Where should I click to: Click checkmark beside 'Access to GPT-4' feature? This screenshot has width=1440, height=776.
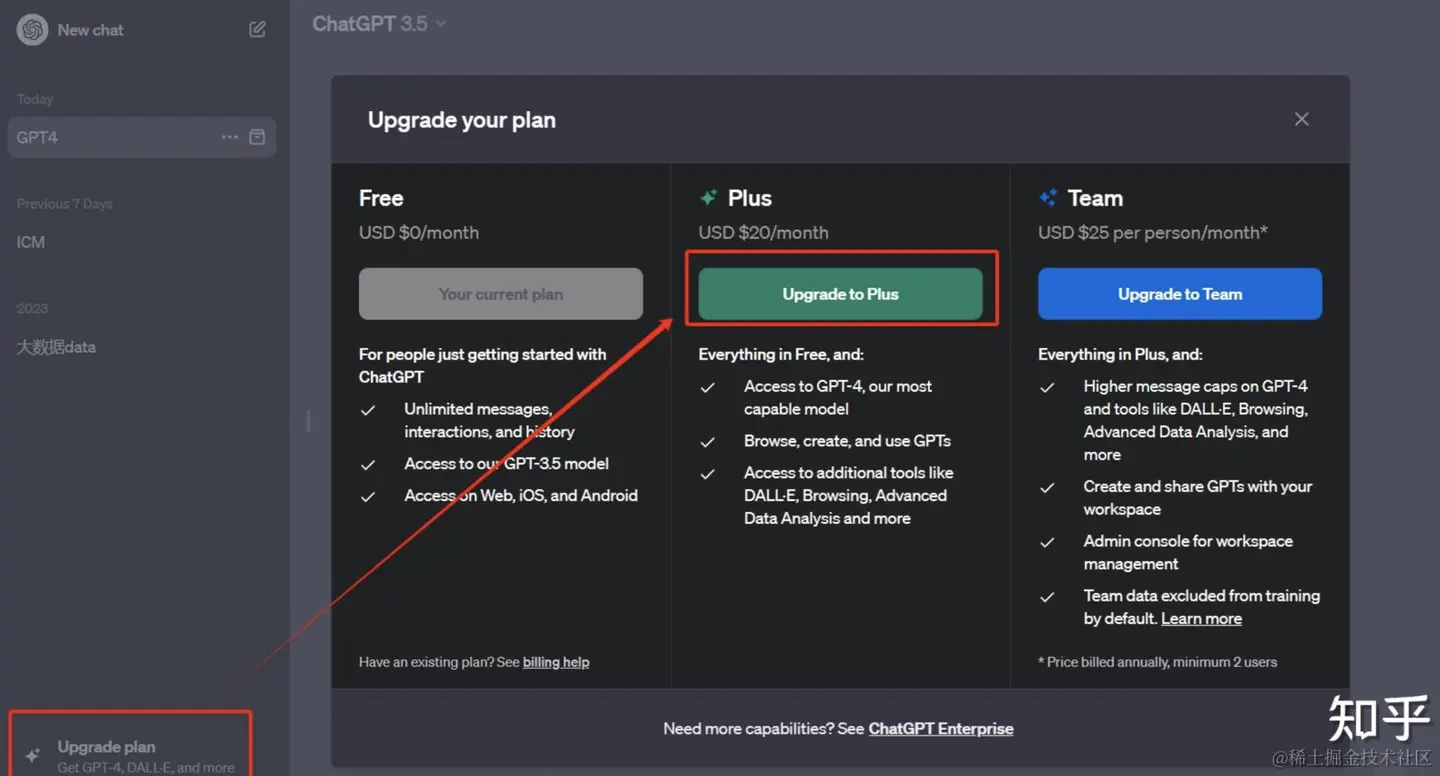(x=708, y=387)
